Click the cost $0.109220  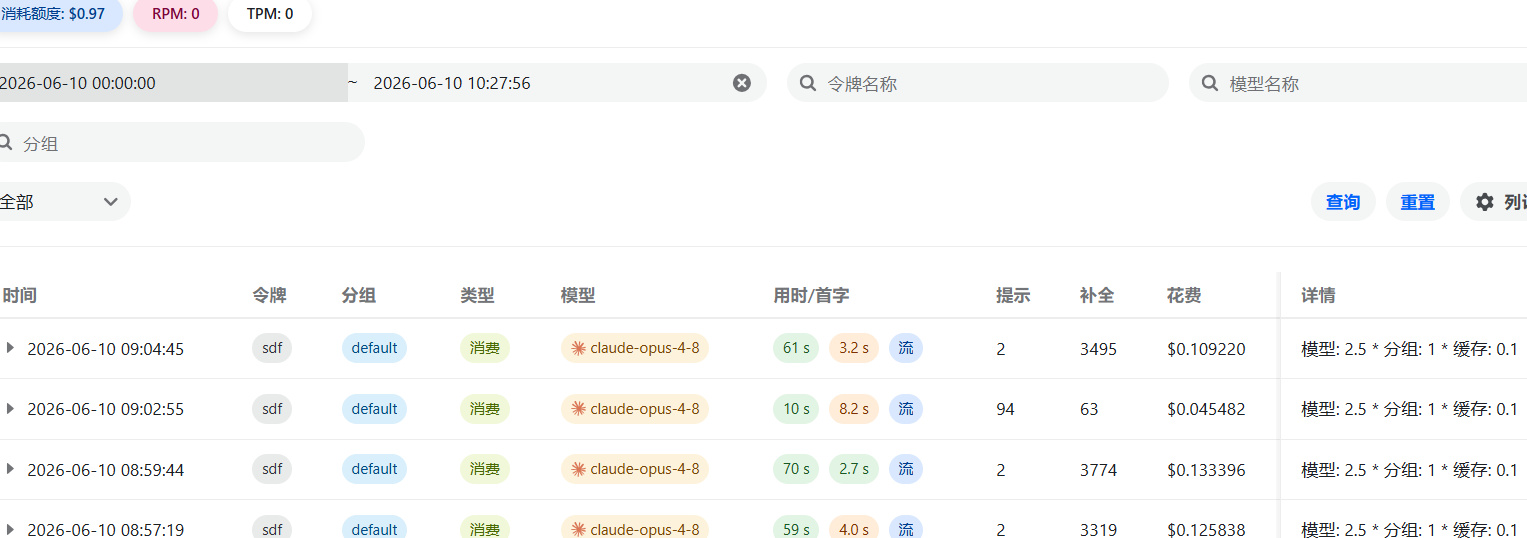tap(1206, 349)
